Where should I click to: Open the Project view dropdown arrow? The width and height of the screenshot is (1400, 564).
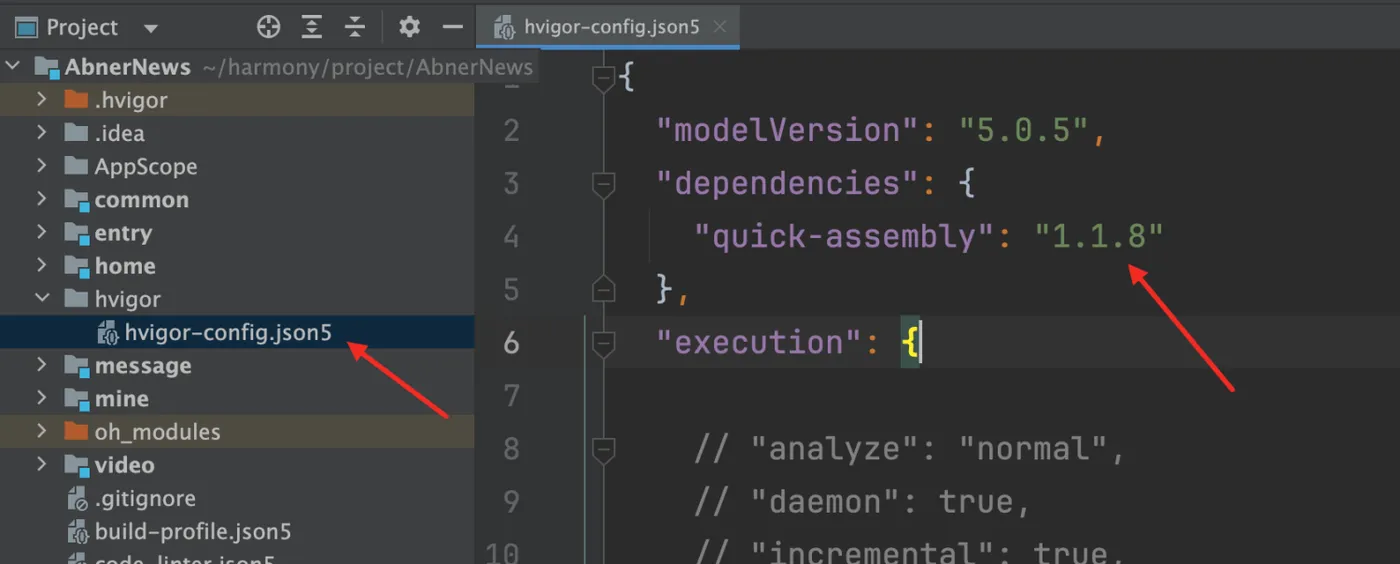(151, 28)
